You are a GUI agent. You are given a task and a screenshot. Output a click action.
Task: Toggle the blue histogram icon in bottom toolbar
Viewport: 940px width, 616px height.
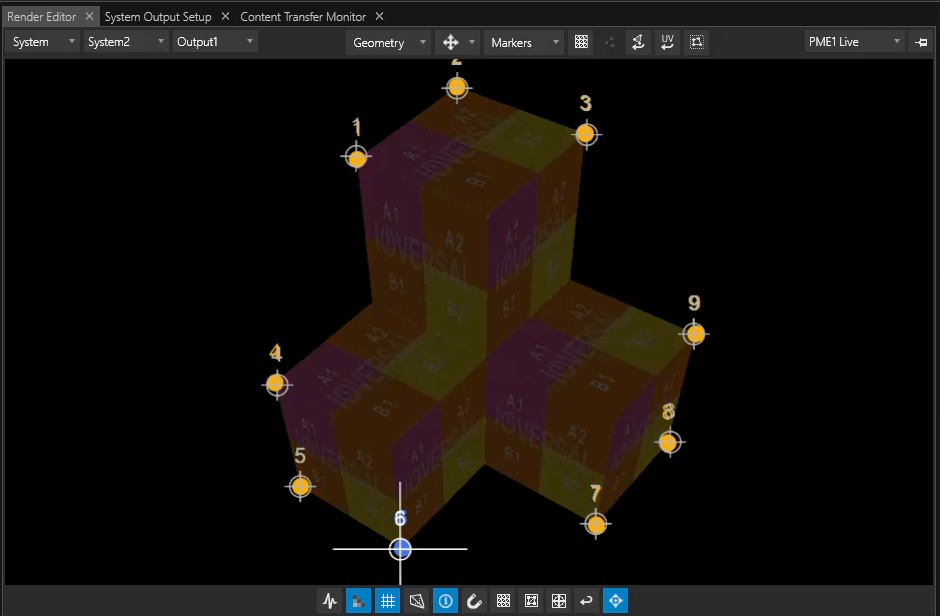tap(357, 600)
